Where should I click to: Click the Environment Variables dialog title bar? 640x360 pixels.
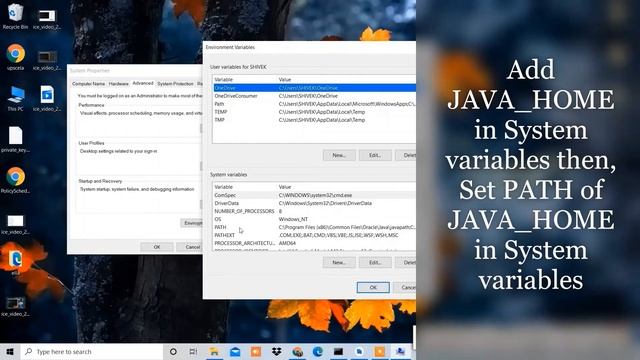309,47
